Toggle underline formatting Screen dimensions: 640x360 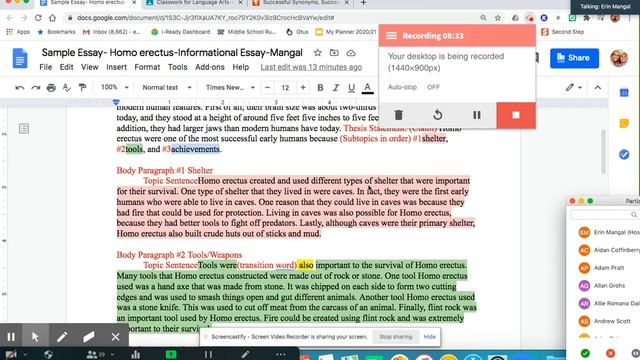tap(351, 87)
